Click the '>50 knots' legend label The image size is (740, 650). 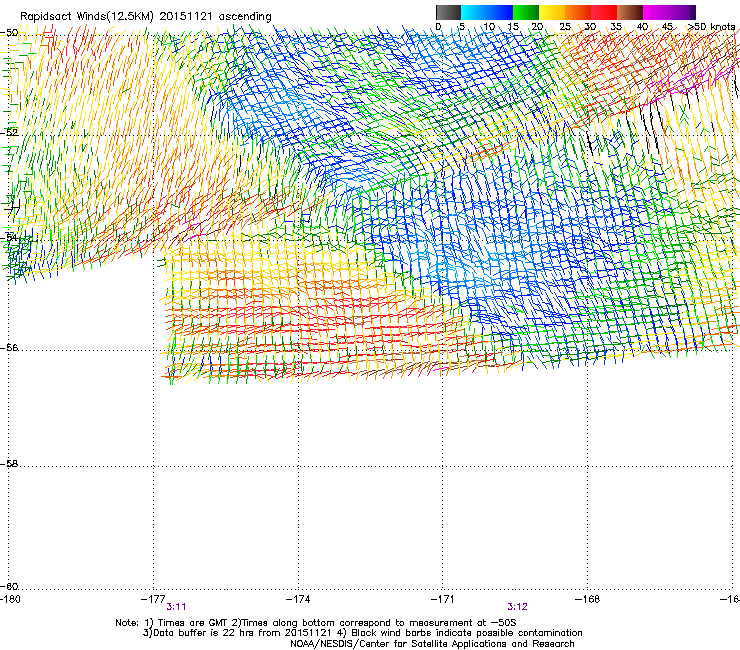click(x=711, y=27)
